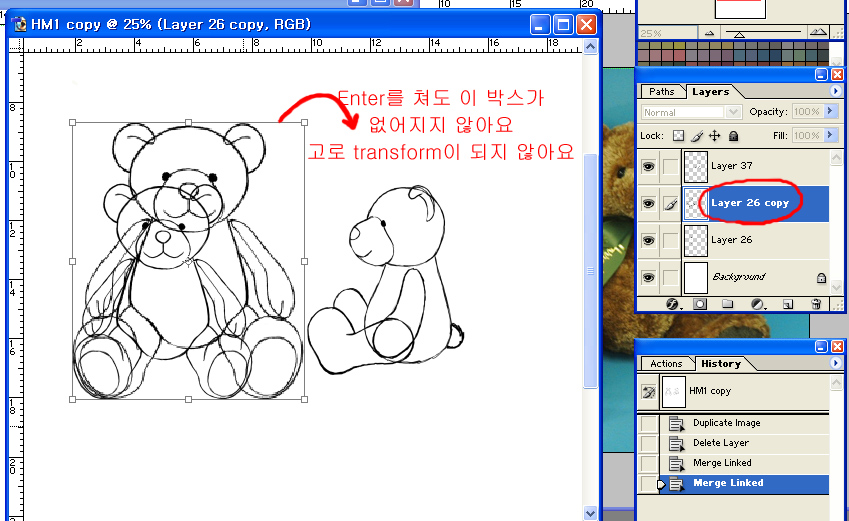Viewport: 849px width, 521px height.
Task: Open the adjustment layer icon menu
Action: (x=758, y=303)
